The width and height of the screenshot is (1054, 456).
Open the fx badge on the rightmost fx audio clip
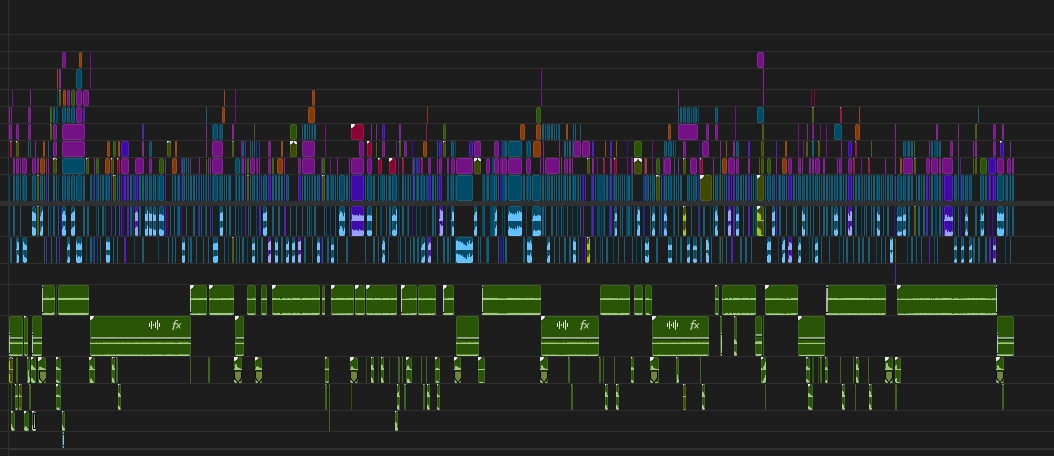[x=695, y=326]
